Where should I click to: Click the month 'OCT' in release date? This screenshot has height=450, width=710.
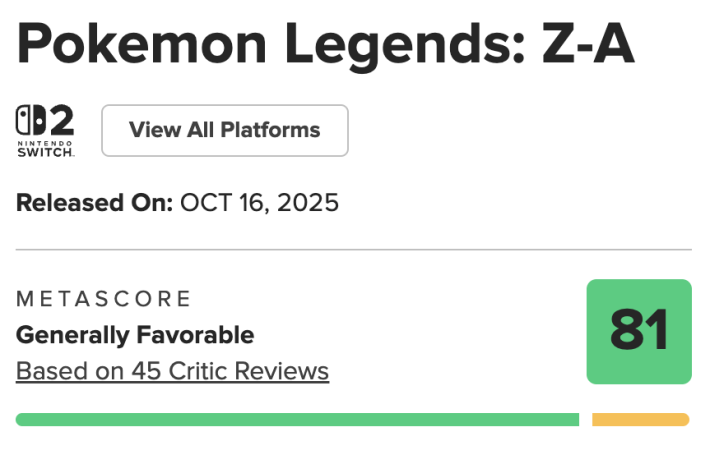[206, 204]
